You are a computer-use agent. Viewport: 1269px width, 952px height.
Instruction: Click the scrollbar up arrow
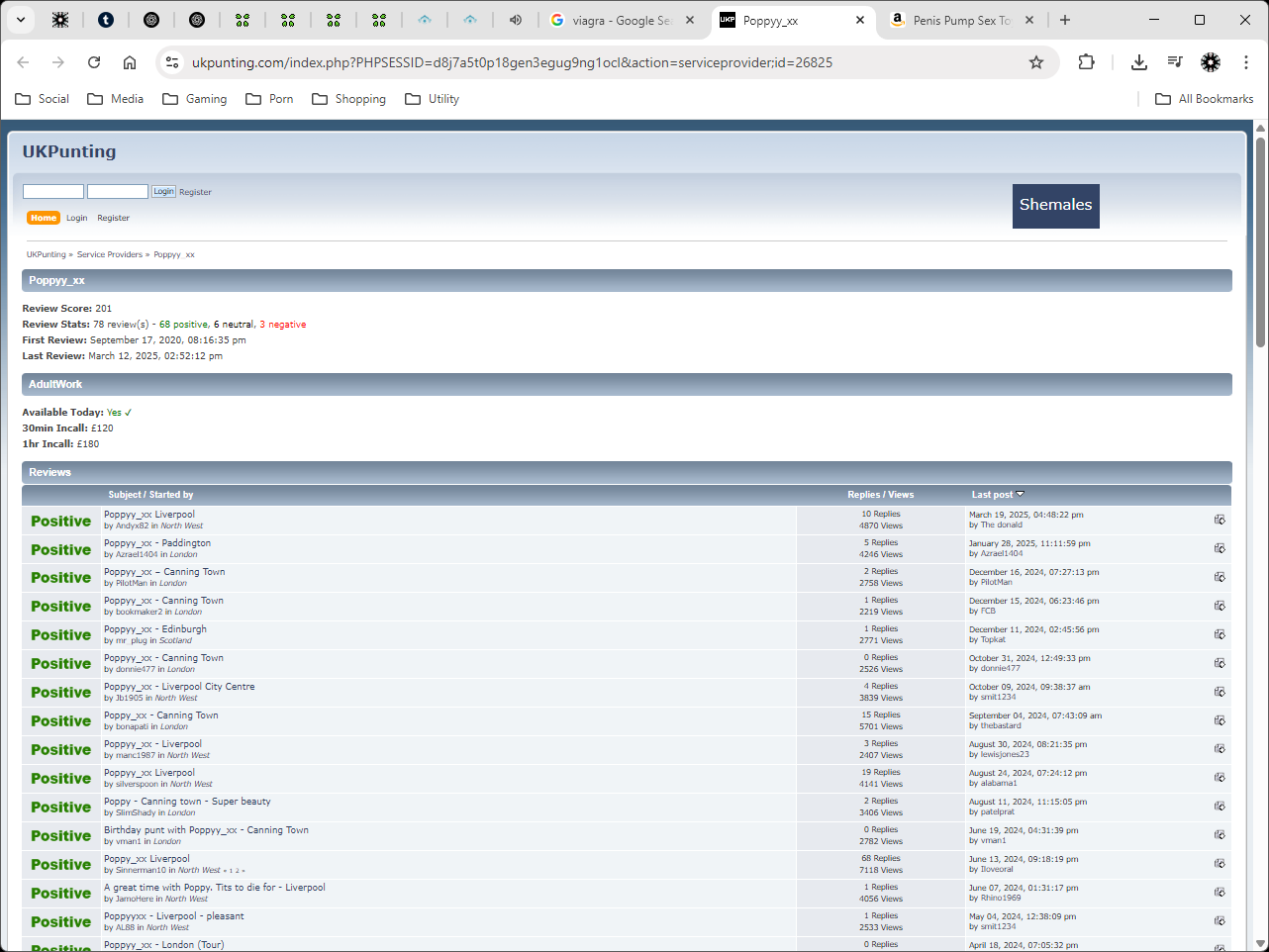click(1260, 128)
